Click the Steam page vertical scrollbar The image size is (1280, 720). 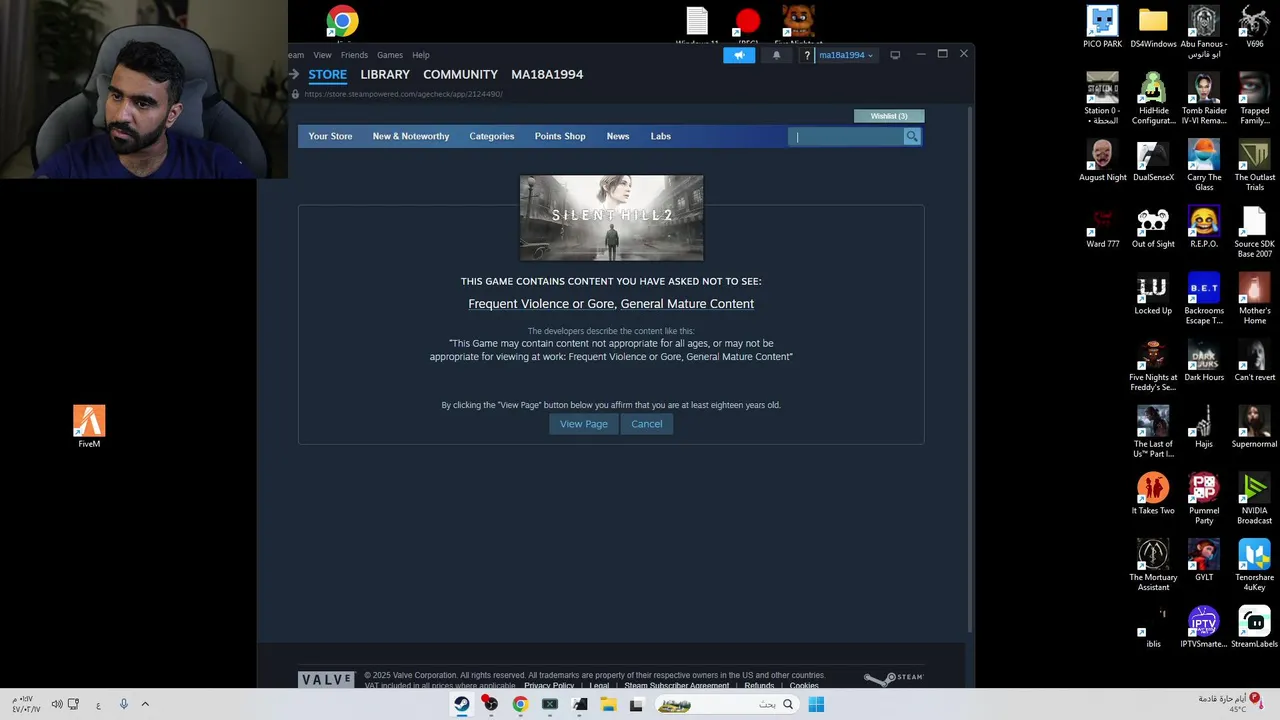pos(970,370)
